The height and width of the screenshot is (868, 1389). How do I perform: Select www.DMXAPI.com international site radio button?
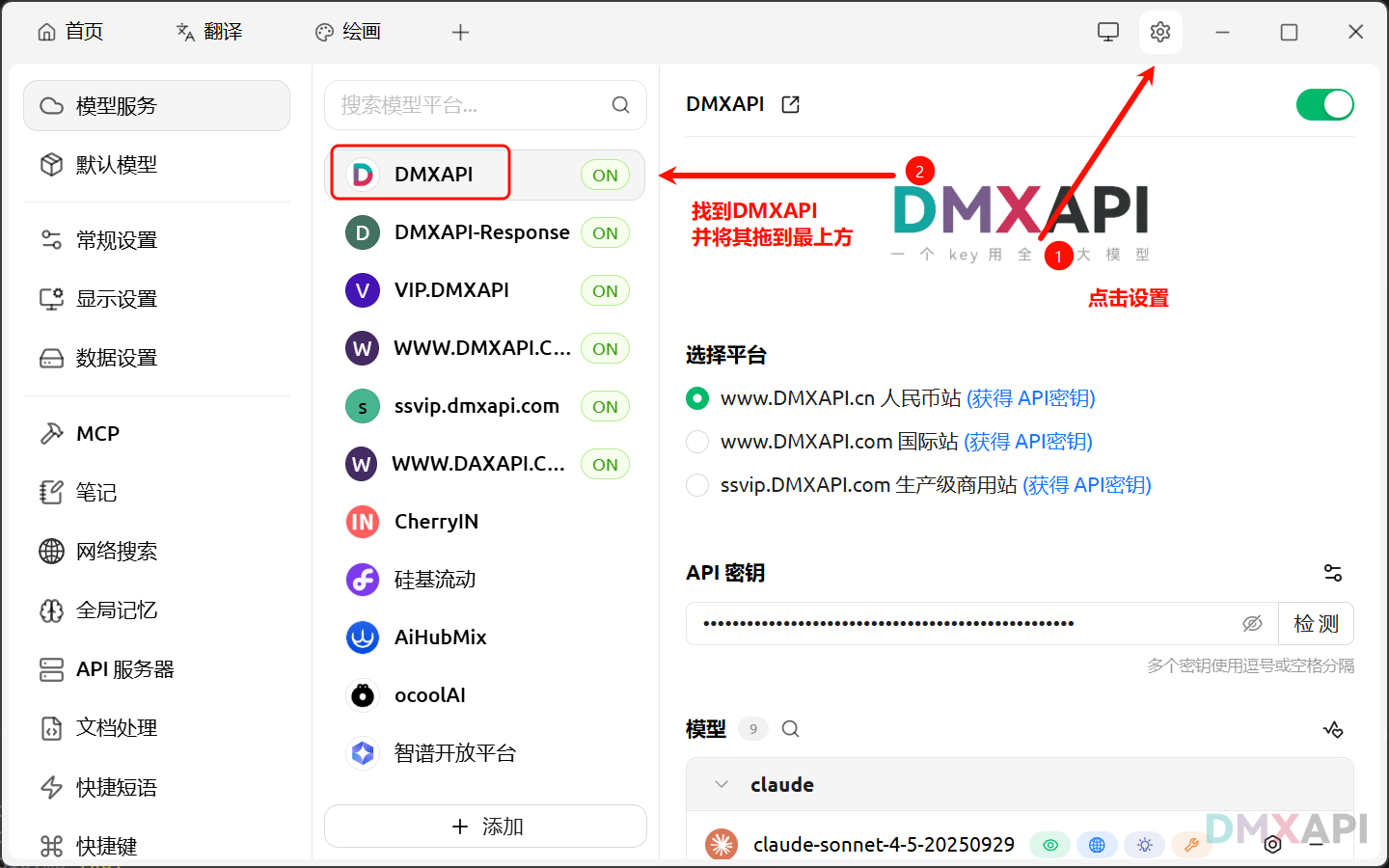[697, 442]
